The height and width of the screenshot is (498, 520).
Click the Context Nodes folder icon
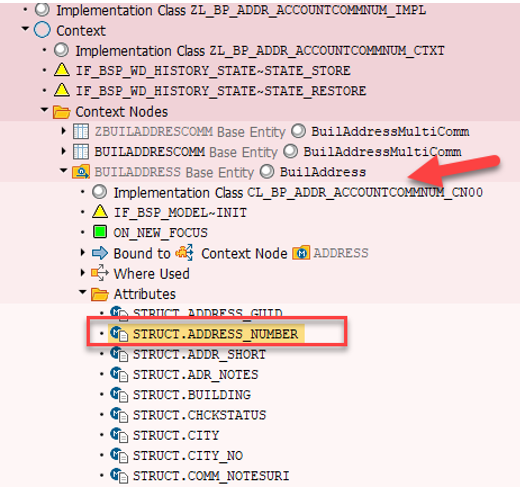tap(62, 112)
